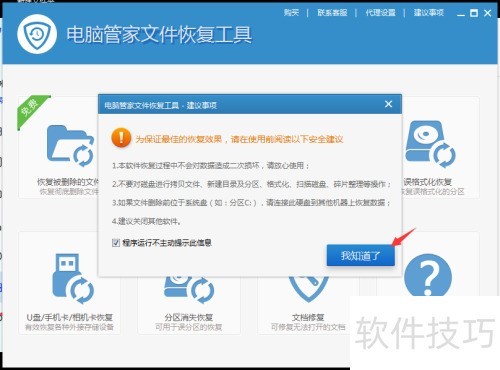Click the 误格式化恢复 label

(428, 182)
